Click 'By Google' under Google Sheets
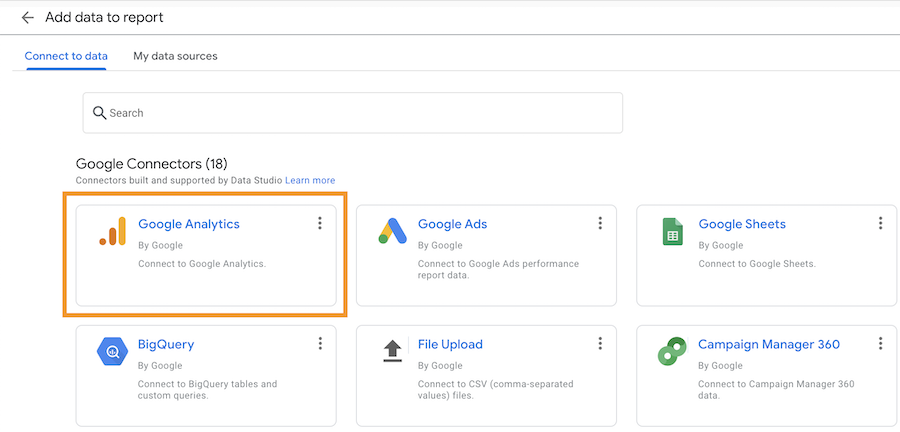 720,246
